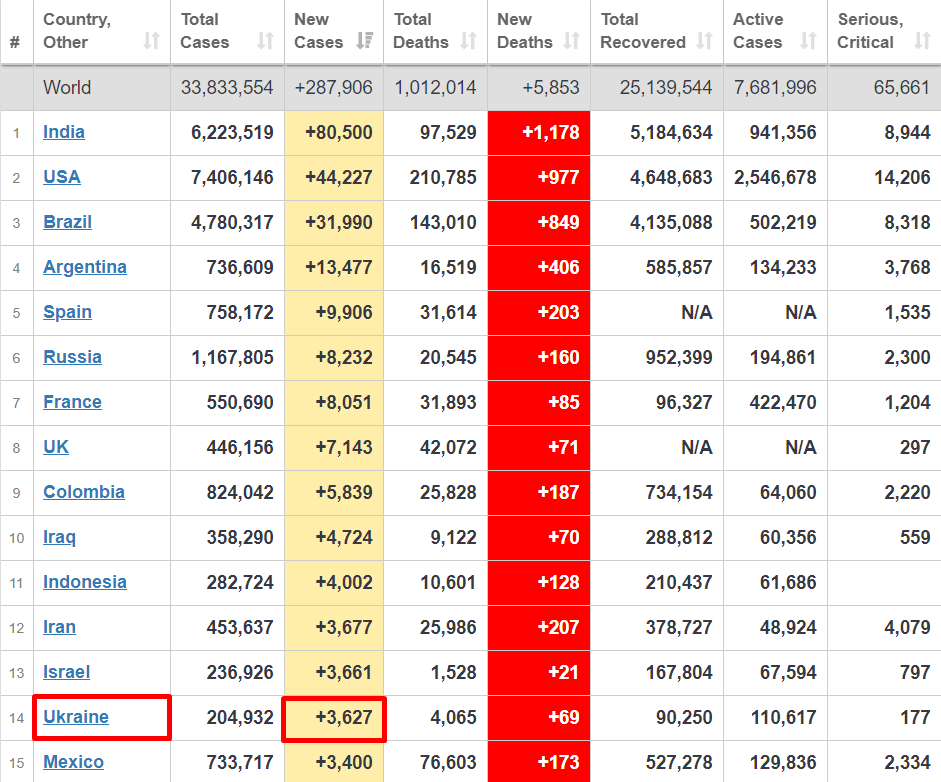Visit the Colombia country page
This screenshot has width=941, height=782.
(84, 492)
